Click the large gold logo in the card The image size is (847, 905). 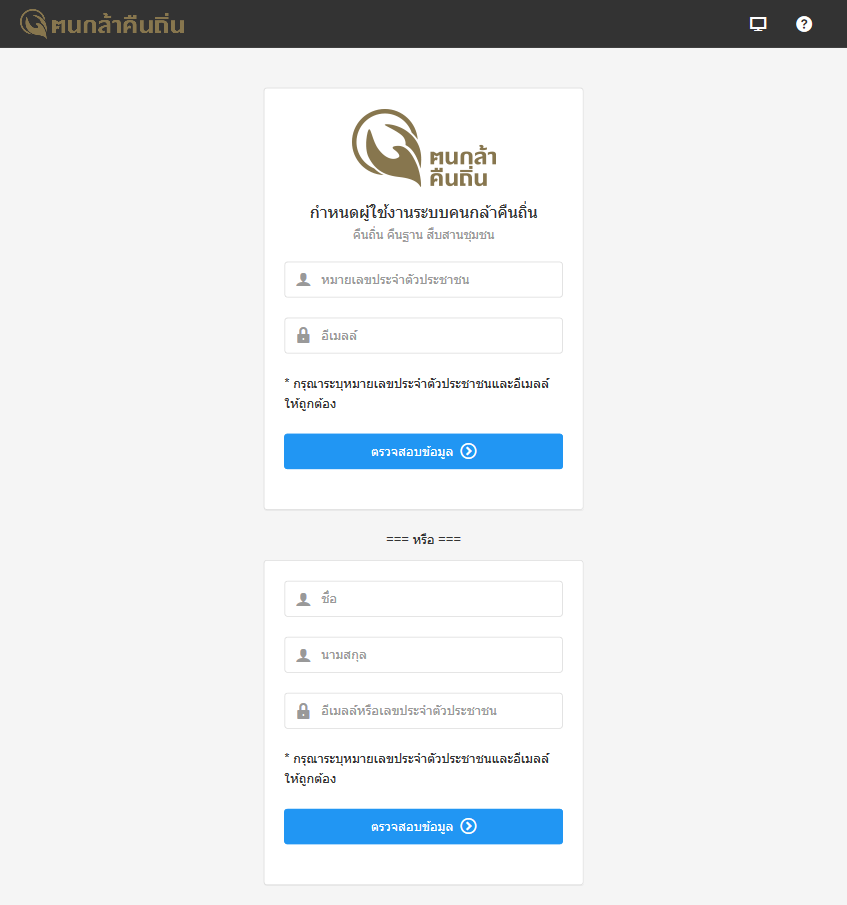(x=424, y=148)
